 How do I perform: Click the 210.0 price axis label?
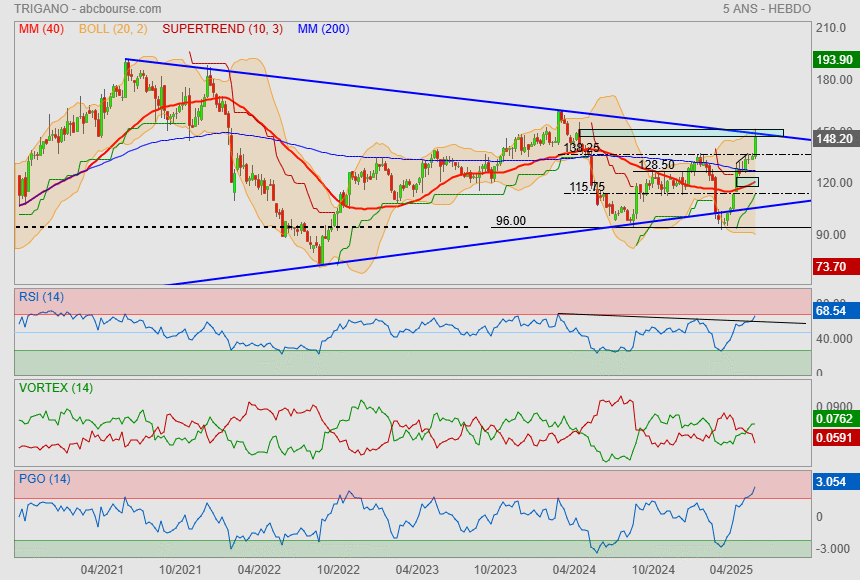pyautogui.click(x=831, y=28)
